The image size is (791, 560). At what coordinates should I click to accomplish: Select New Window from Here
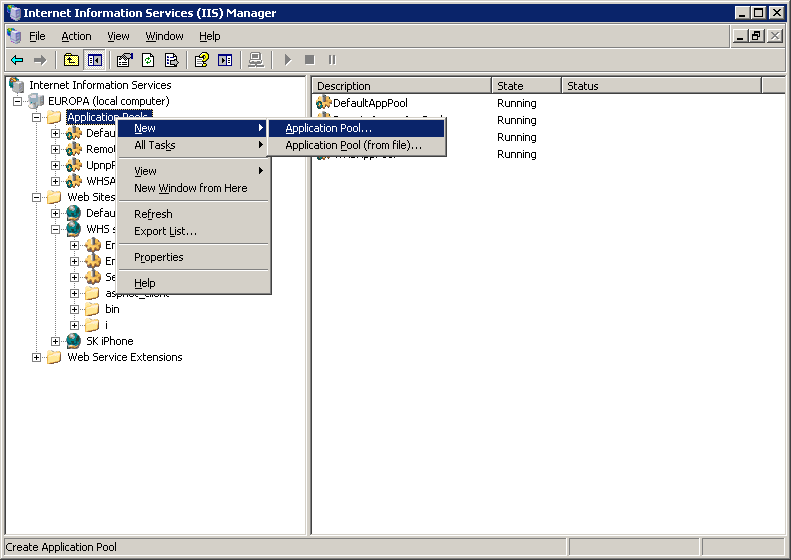point(193,188)
